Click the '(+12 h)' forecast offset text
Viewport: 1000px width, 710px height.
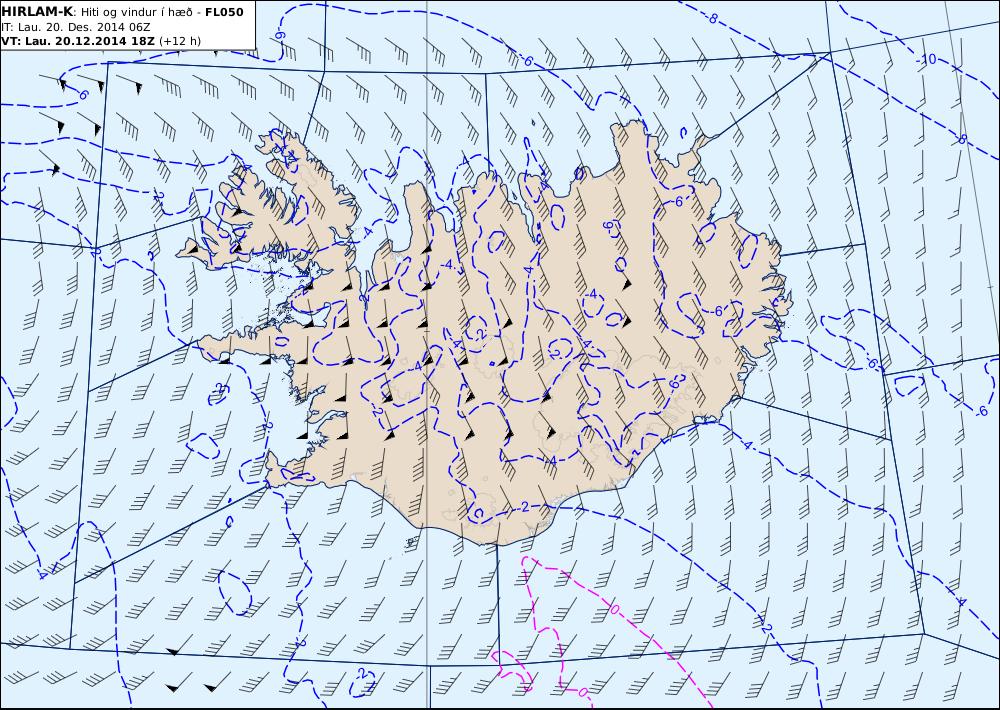(x=180, y=41)
